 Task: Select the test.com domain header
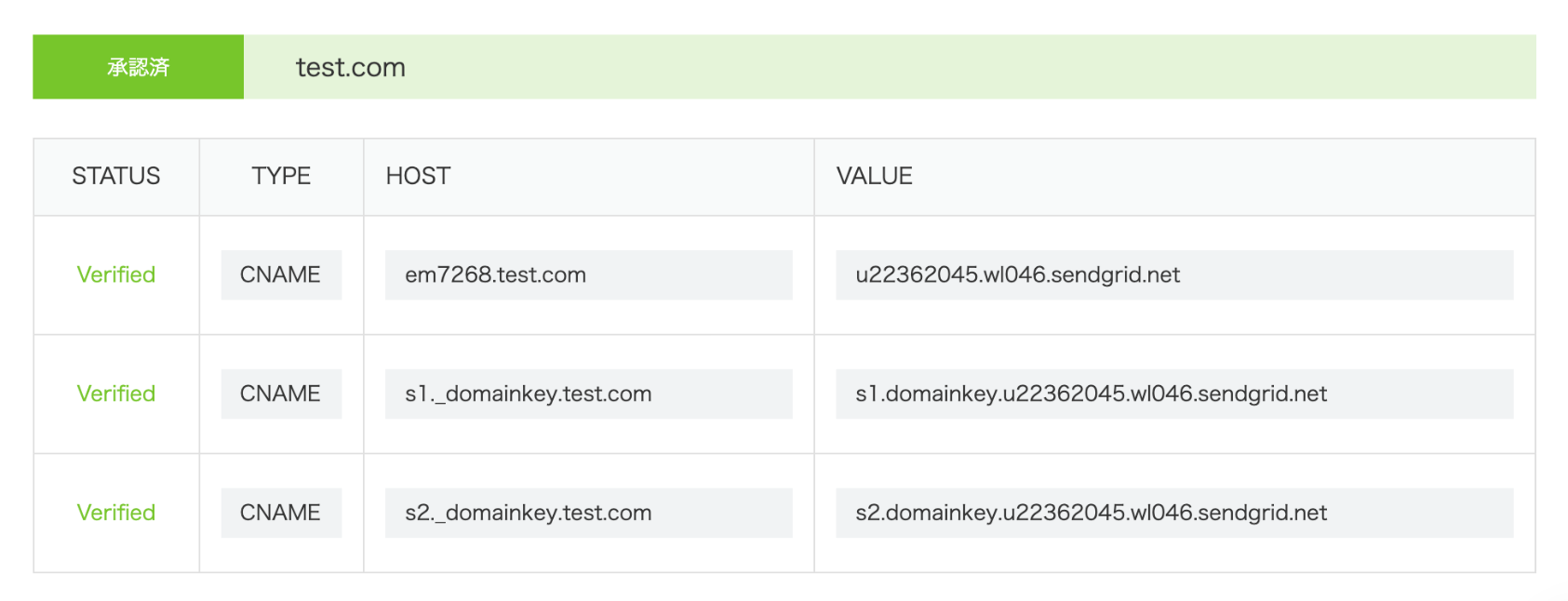click(350, 68)
